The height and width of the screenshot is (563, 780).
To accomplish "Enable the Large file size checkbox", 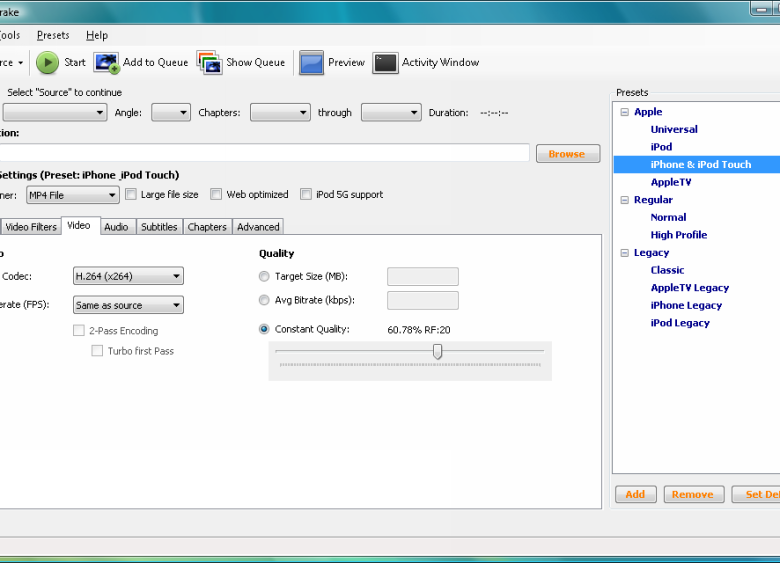I will pyautogui.click(x=130, y=195).
